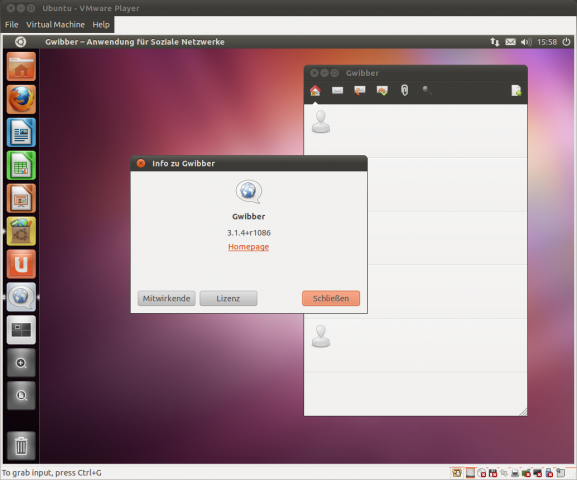Select the top user avatar in Gwibber
This screenshot has width=577, height=480.
click(321, 122)
